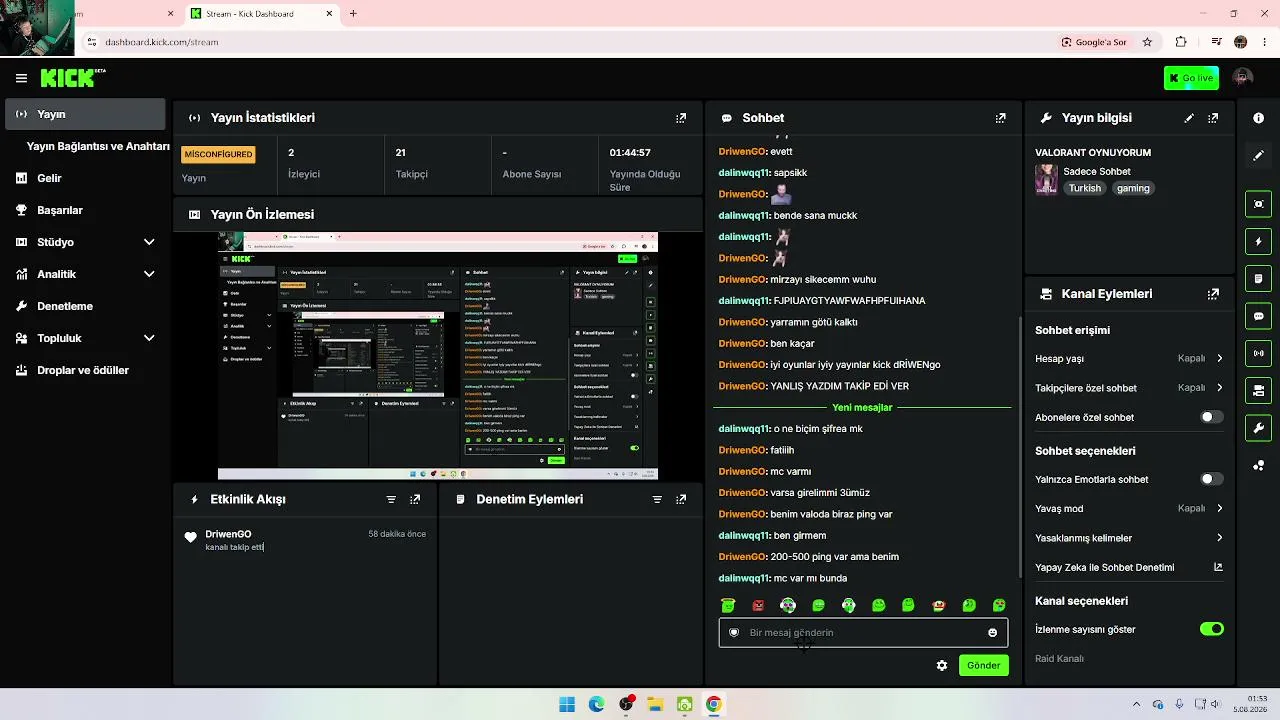Toggle the stream preview icon in the right rail

tap(1258, 204)
